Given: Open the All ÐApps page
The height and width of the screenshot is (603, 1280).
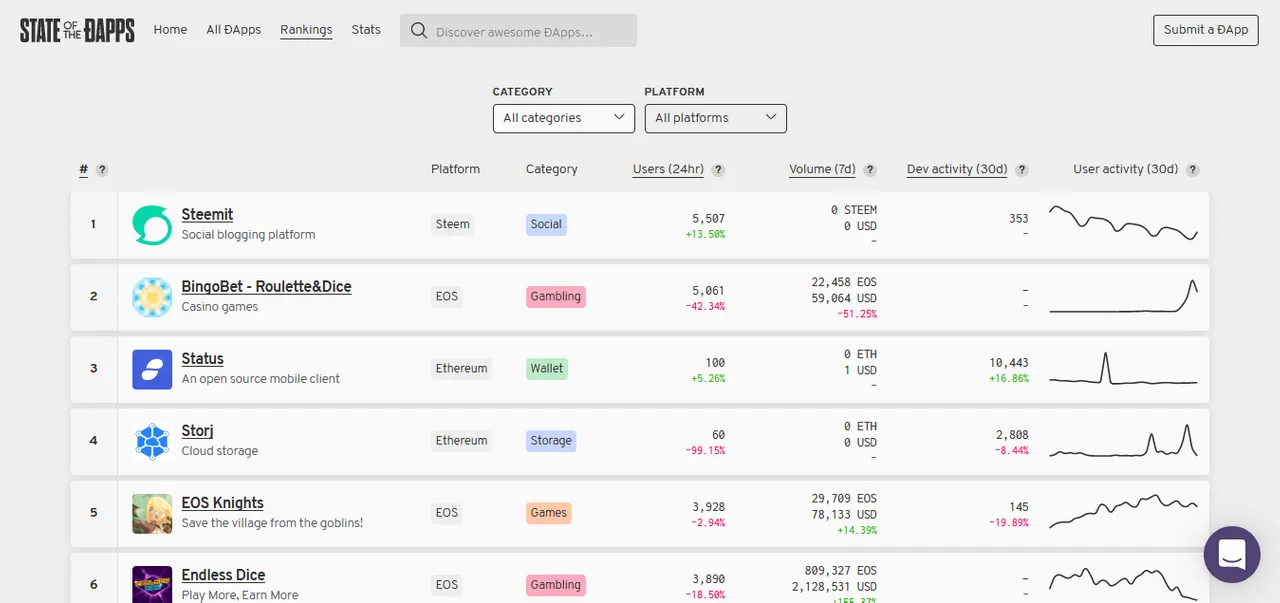Looking at the screenshot, I should 234,30.
